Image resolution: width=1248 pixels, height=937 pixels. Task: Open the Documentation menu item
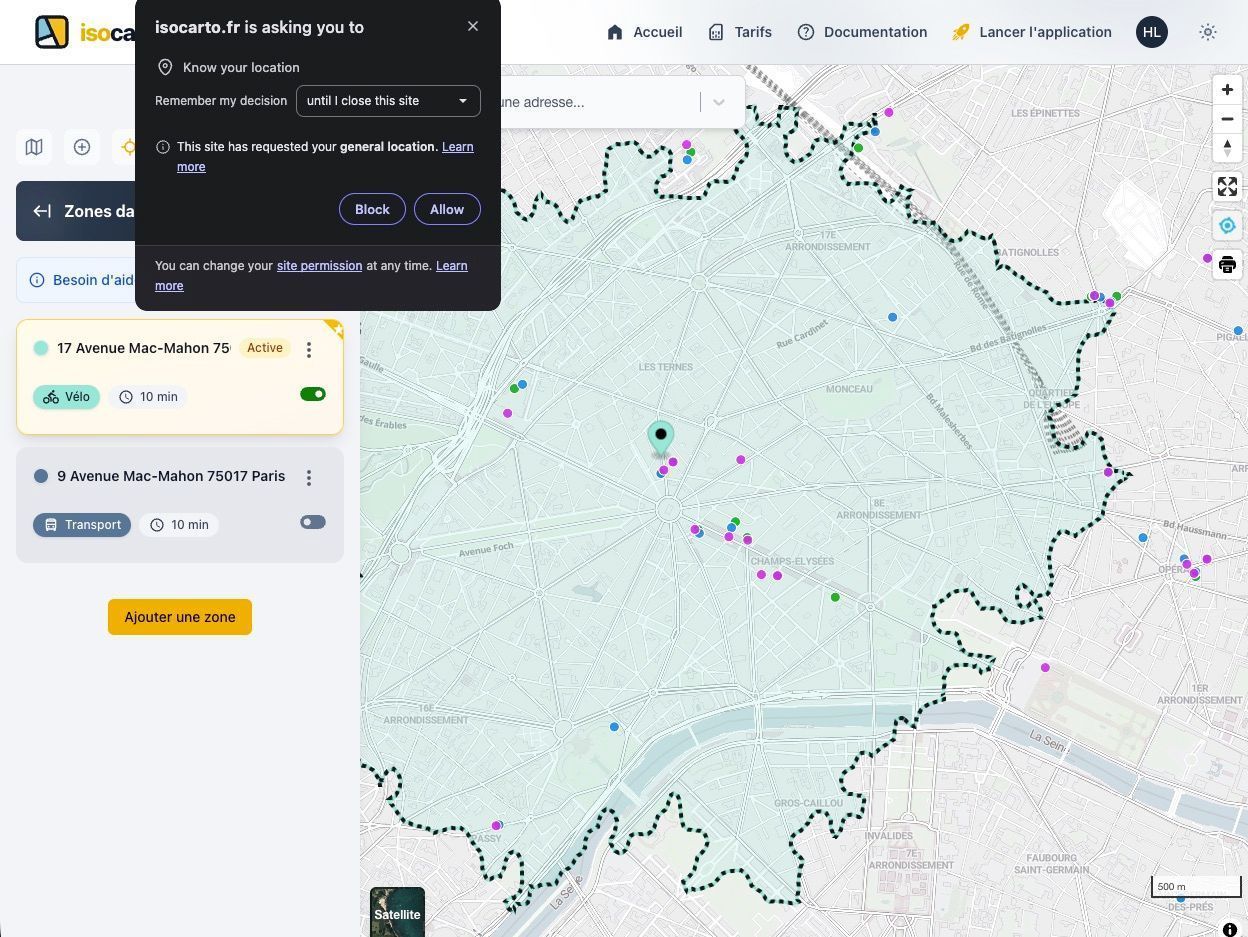click(x=862, y=32)
